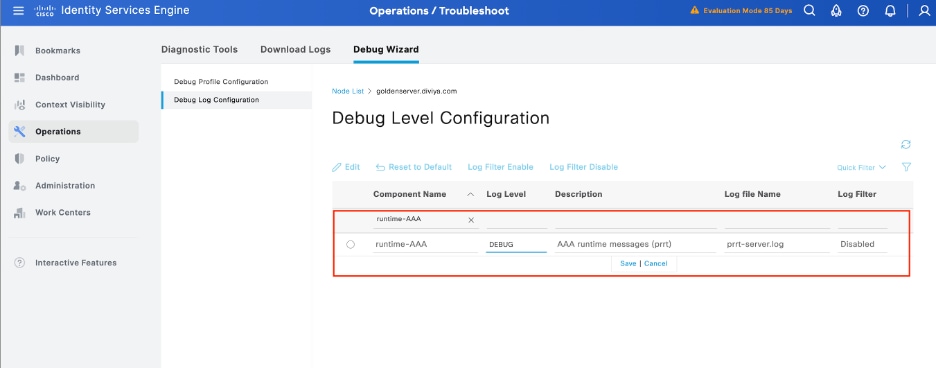
Task: Click the Interactive Features help icon
Action: tap(19, 263)
